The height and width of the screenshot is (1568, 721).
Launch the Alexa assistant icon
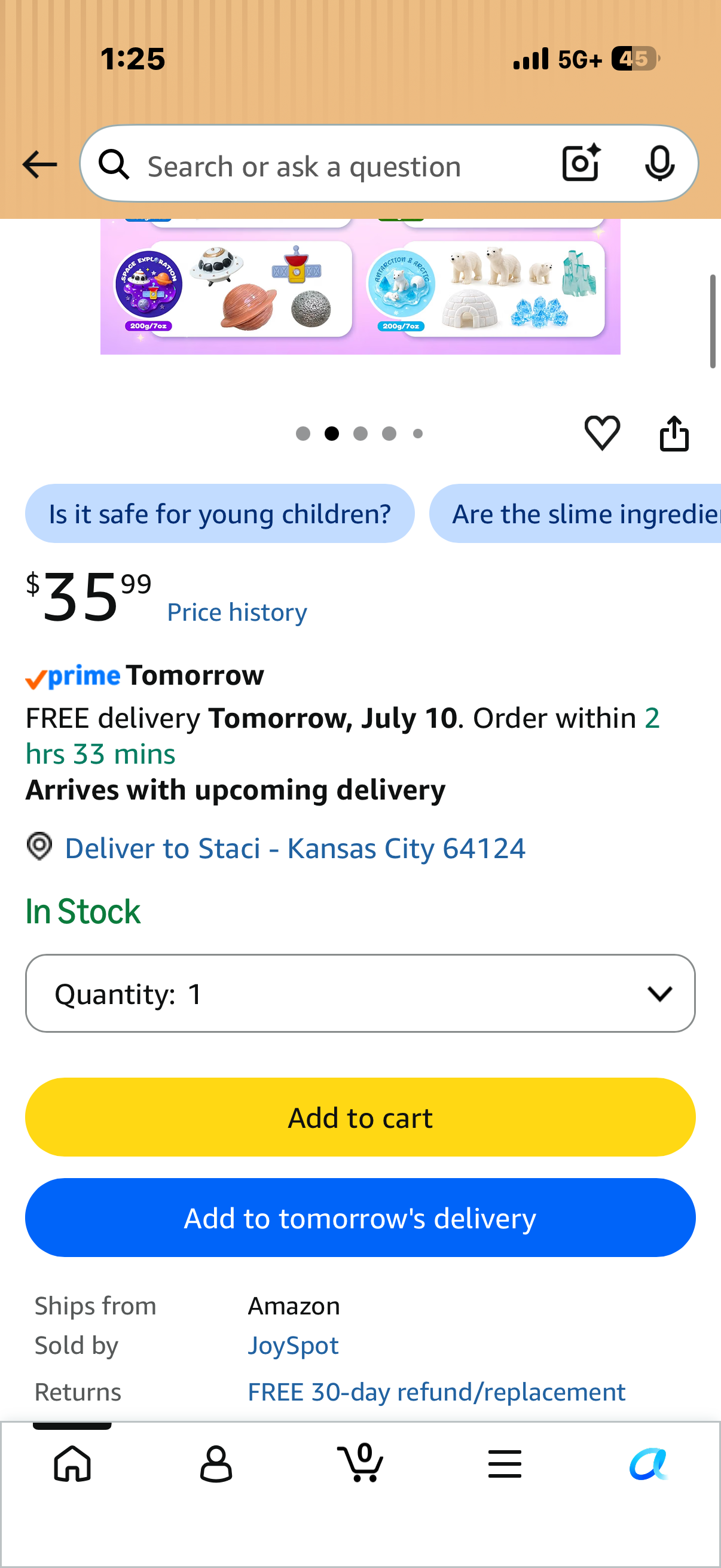click(x=649, y=1463)
